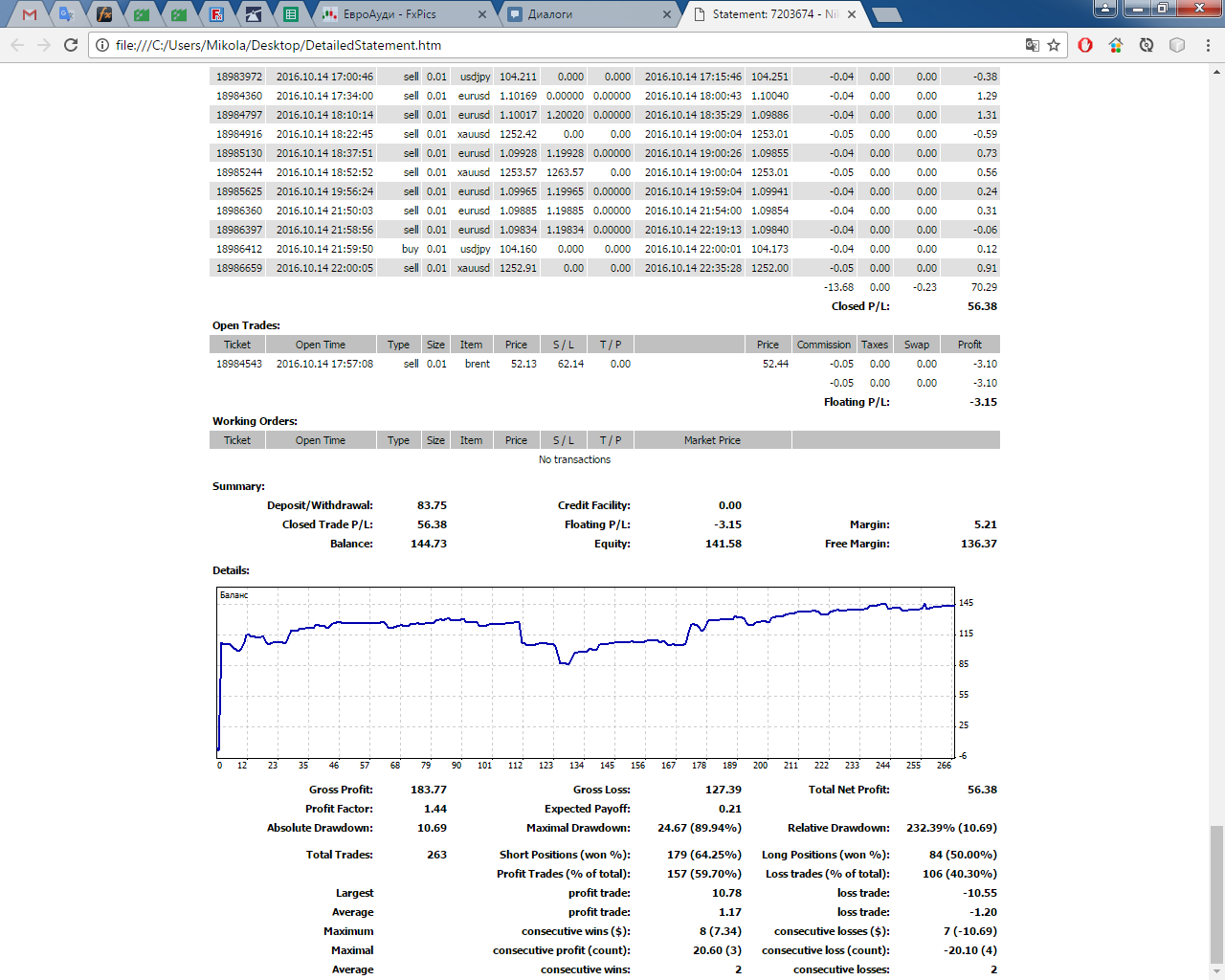Close the Диалоги tab

click(x=667, y=14)
